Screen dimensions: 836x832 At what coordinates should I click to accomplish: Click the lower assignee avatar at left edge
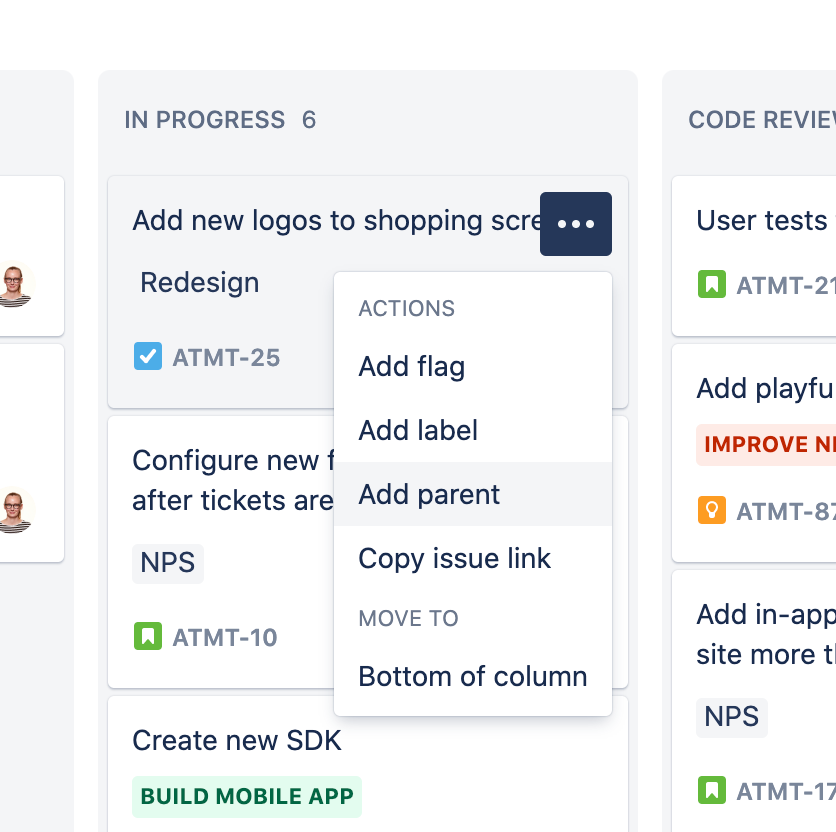pyautogui.click(x=14, y=511)
